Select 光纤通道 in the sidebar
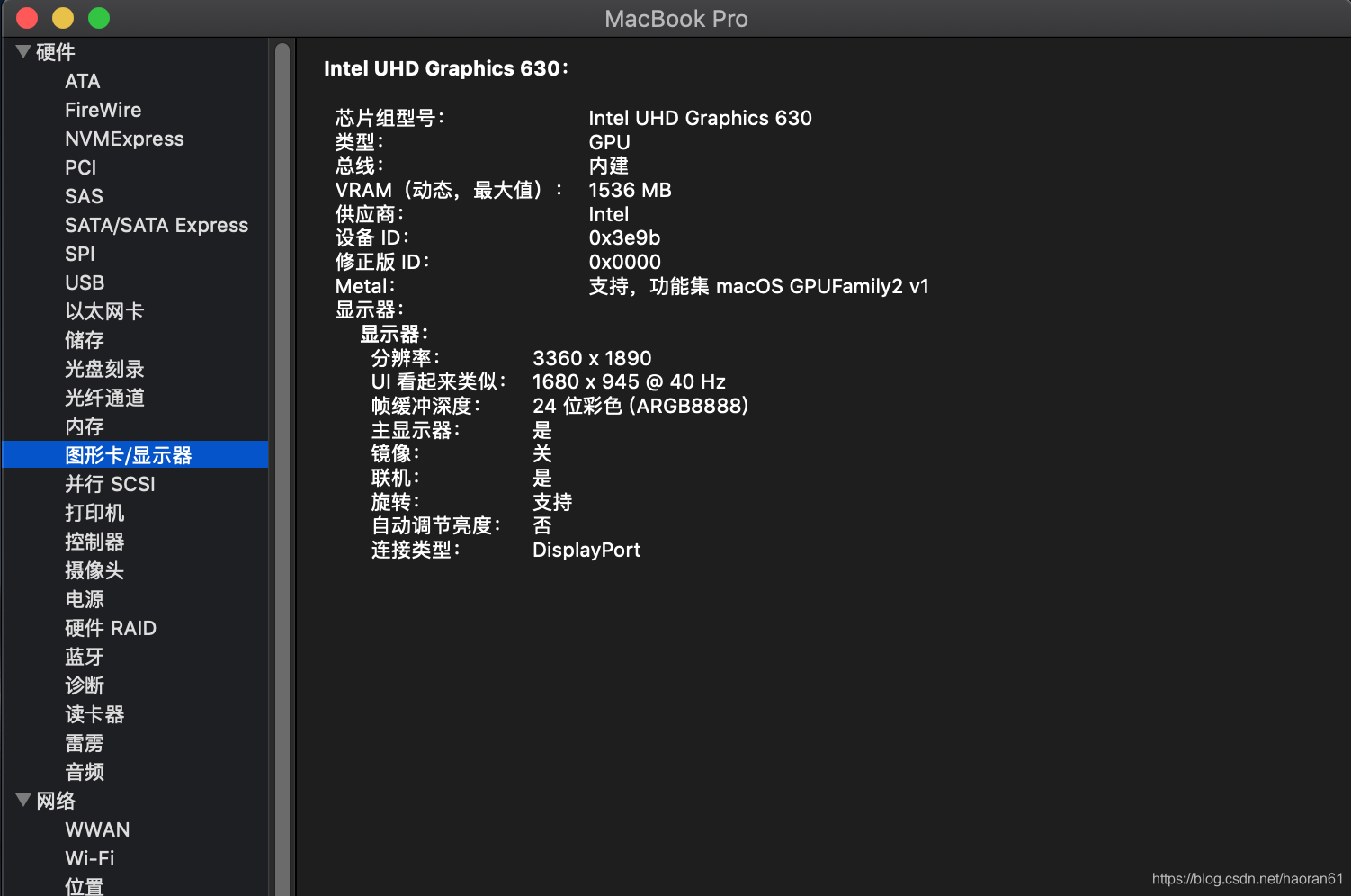 pos(104,398)
